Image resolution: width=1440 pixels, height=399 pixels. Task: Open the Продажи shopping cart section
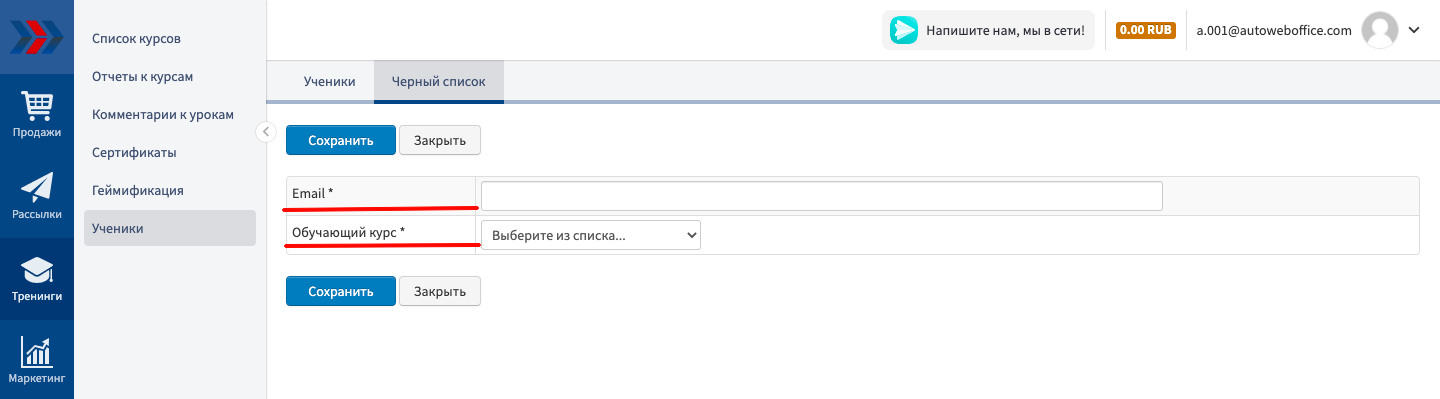tap(37, 114)
